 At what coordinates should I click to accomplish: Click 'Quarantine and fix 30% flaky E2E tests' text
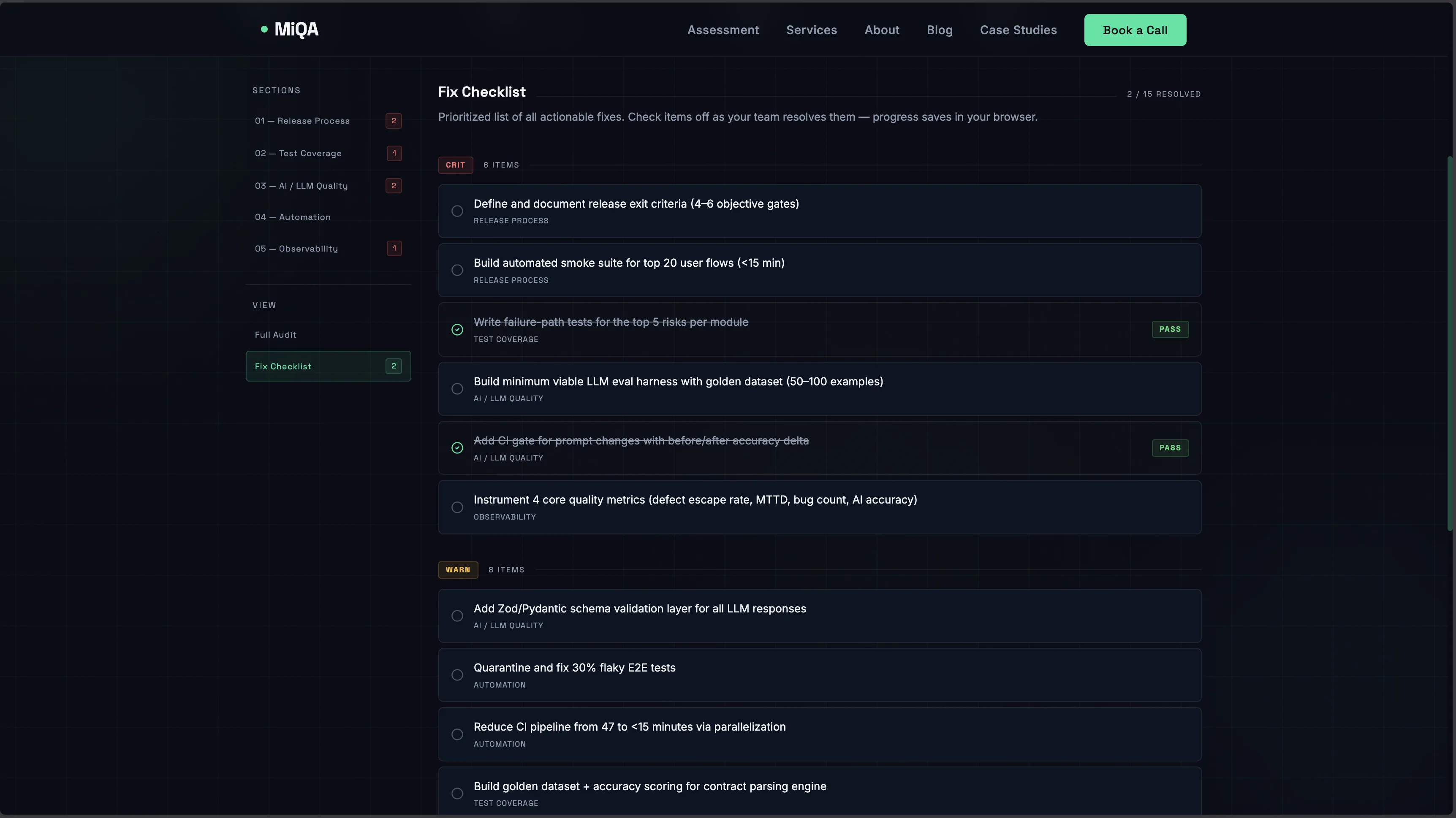[x=574, y=668]
